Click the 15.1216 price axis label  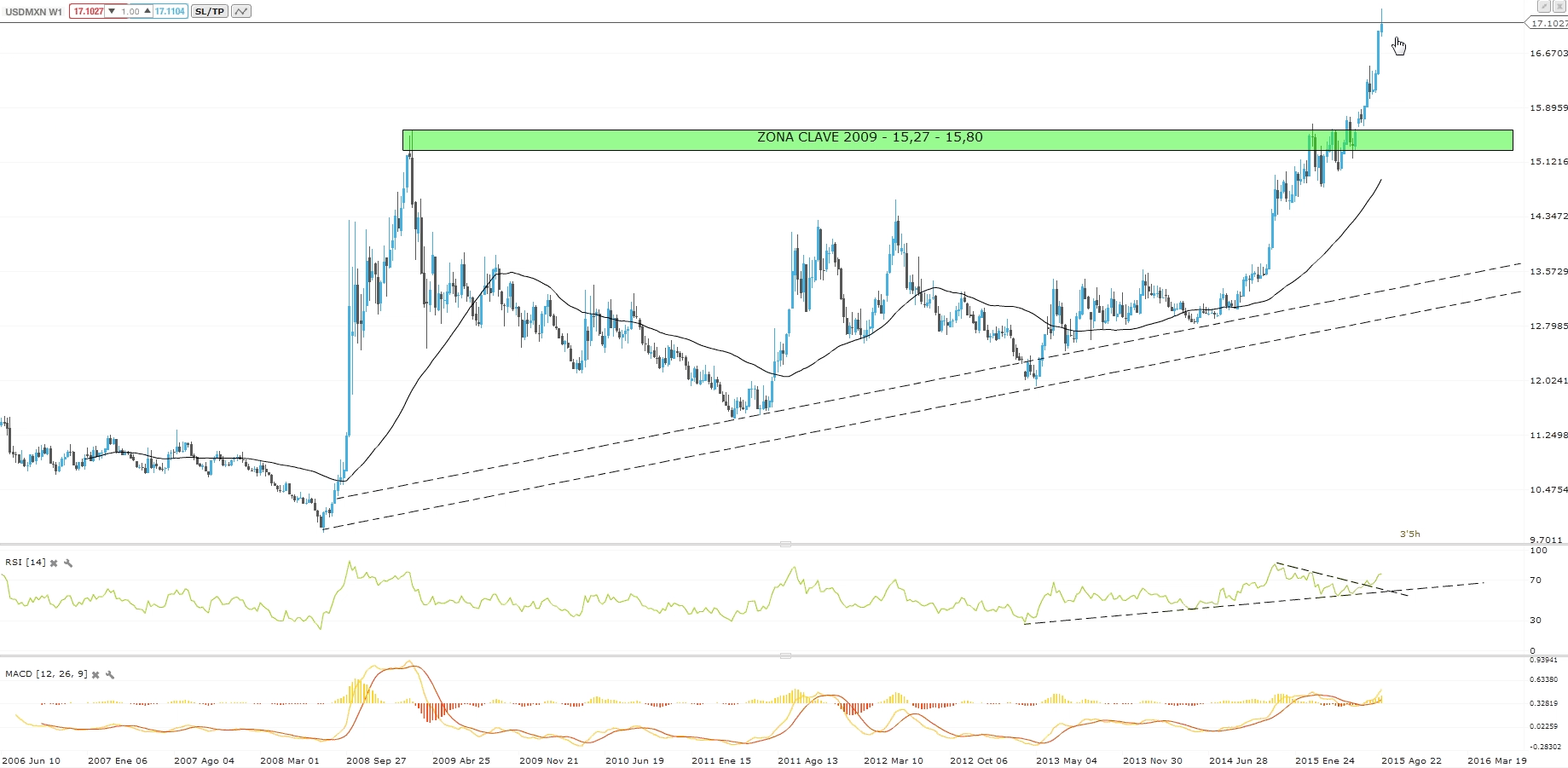tap(1548, 162)
